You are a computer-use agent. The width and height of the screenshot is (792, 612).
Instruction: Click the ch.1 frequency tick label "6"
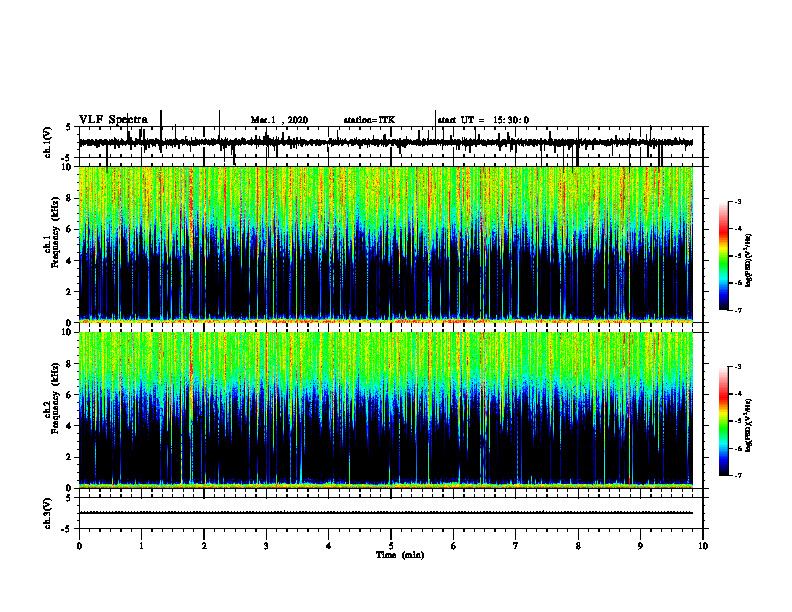(70, 229)
